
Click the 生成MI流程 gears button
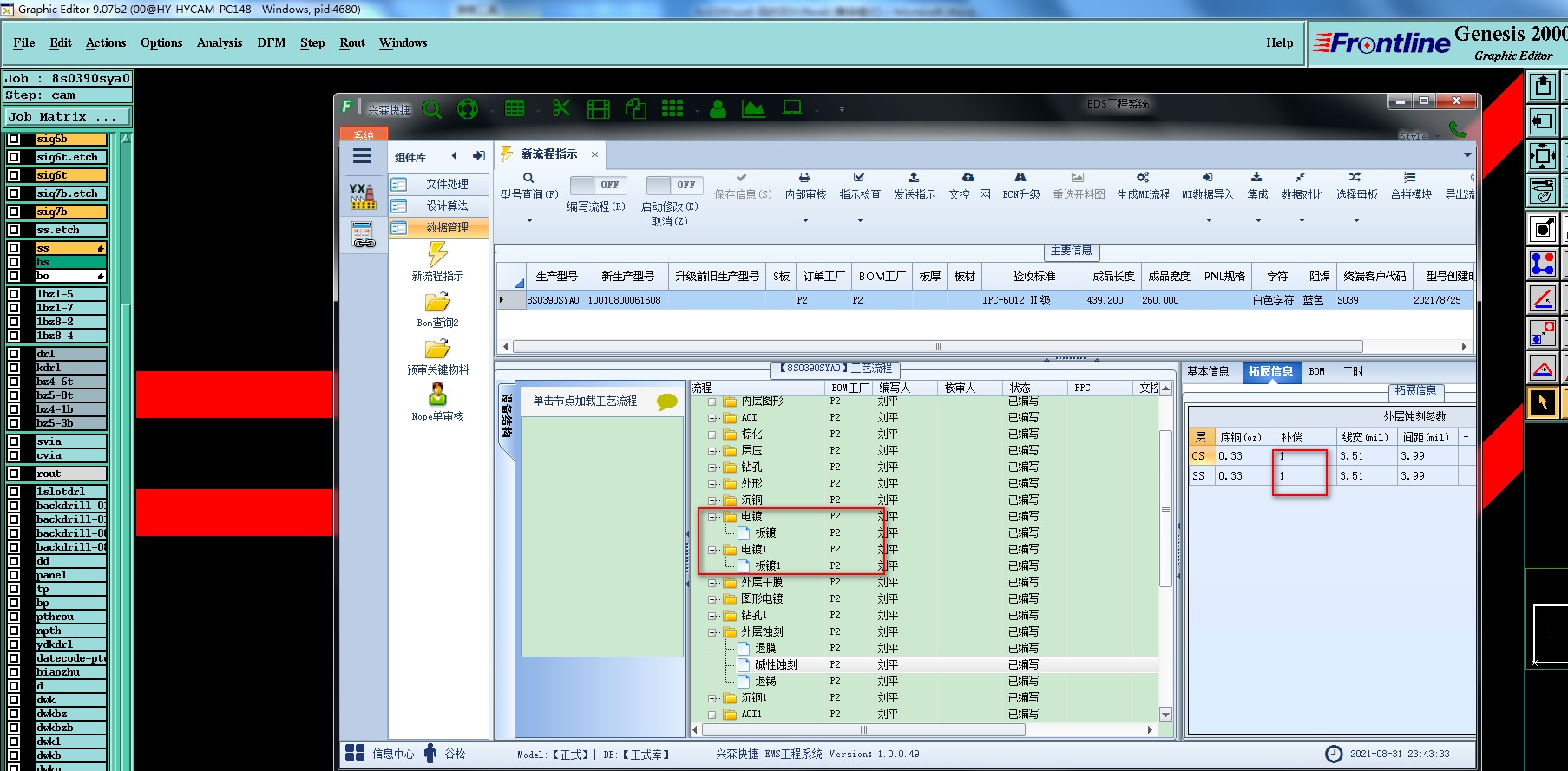1143,186
